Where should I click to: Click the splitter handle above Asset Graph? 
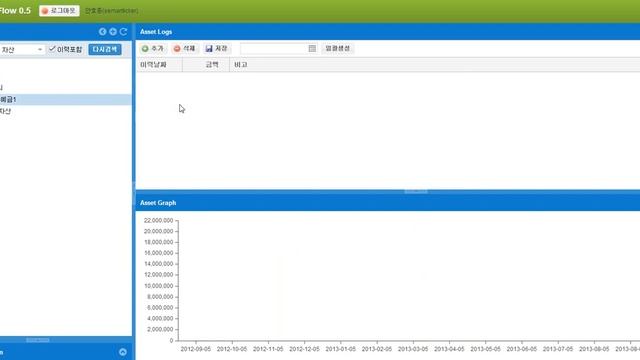click(416, 191)
